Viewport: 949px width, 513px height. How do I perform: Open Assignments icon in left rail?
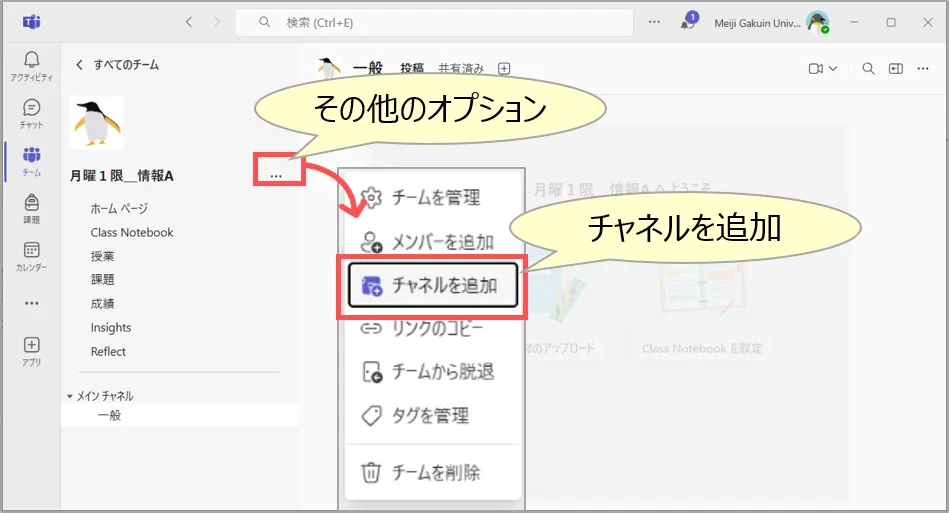point(31,208)
